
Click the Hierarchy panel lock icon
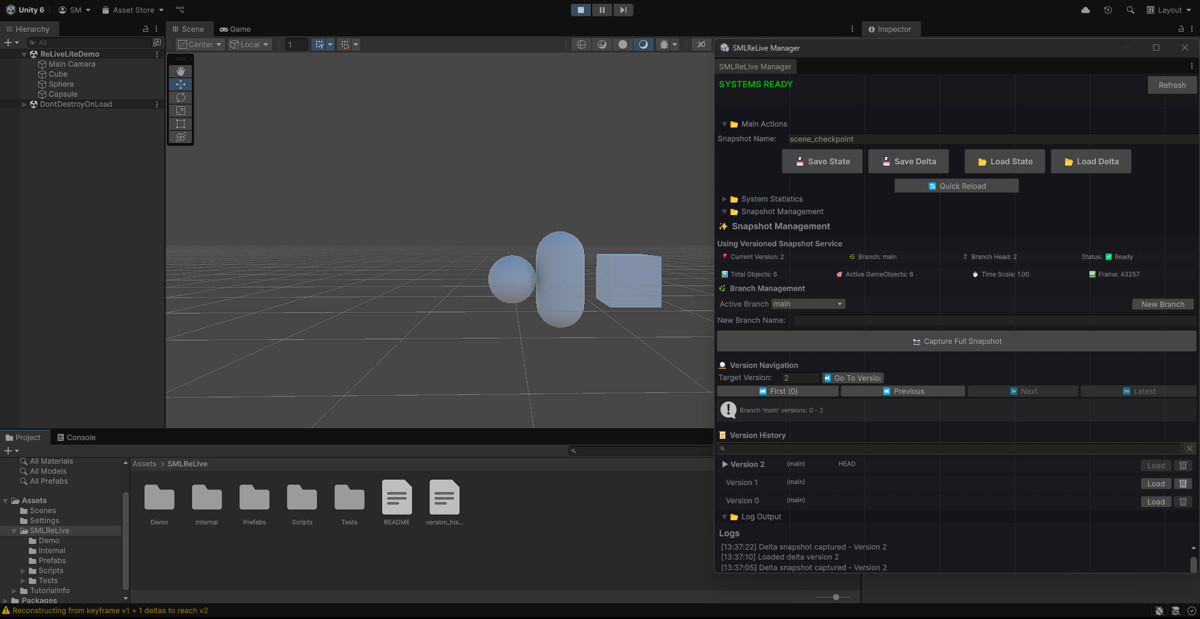(x=146, y=29)
